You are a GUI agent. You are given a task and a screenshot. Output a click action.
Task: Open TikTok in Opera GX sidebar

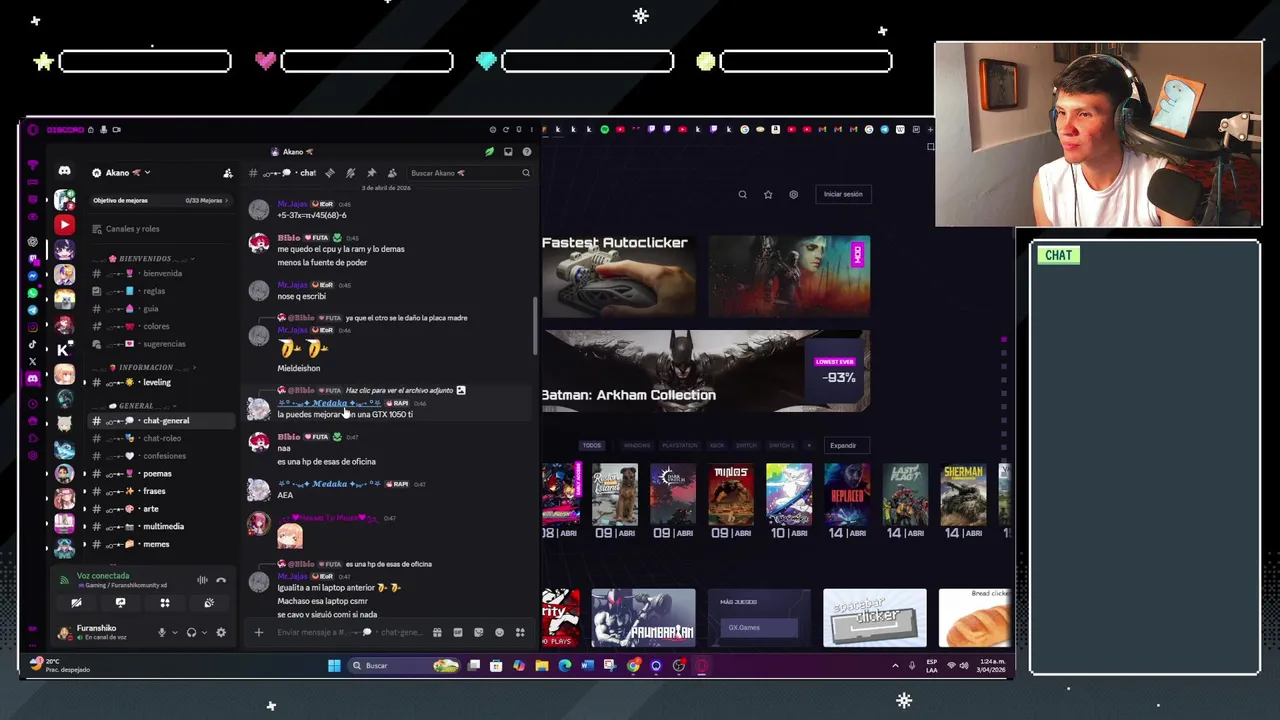point(33,344)
